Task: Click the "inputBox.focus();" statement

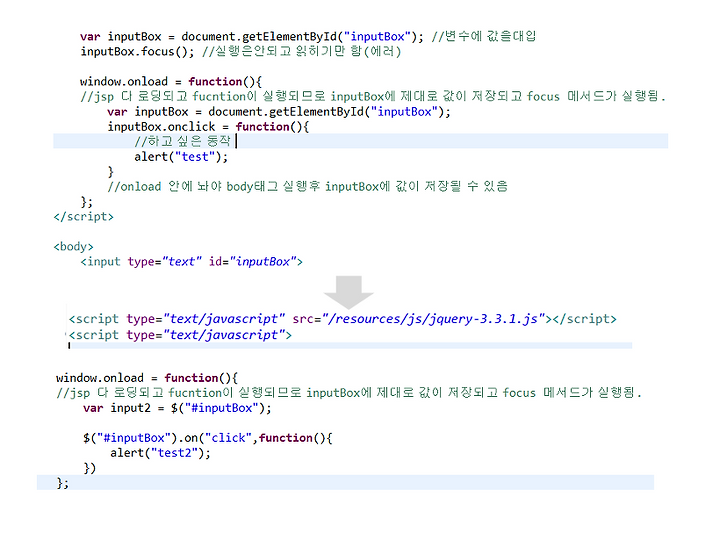Action: coord(137,51)
